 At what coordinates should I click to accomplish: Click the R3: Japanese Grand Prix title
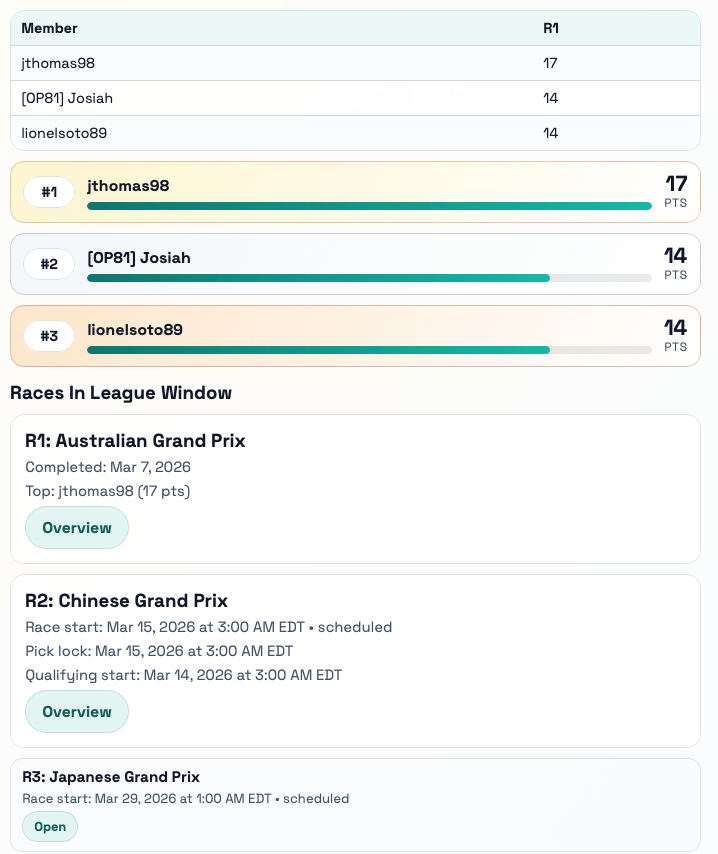pyautogui.click(x=111, y=777)
